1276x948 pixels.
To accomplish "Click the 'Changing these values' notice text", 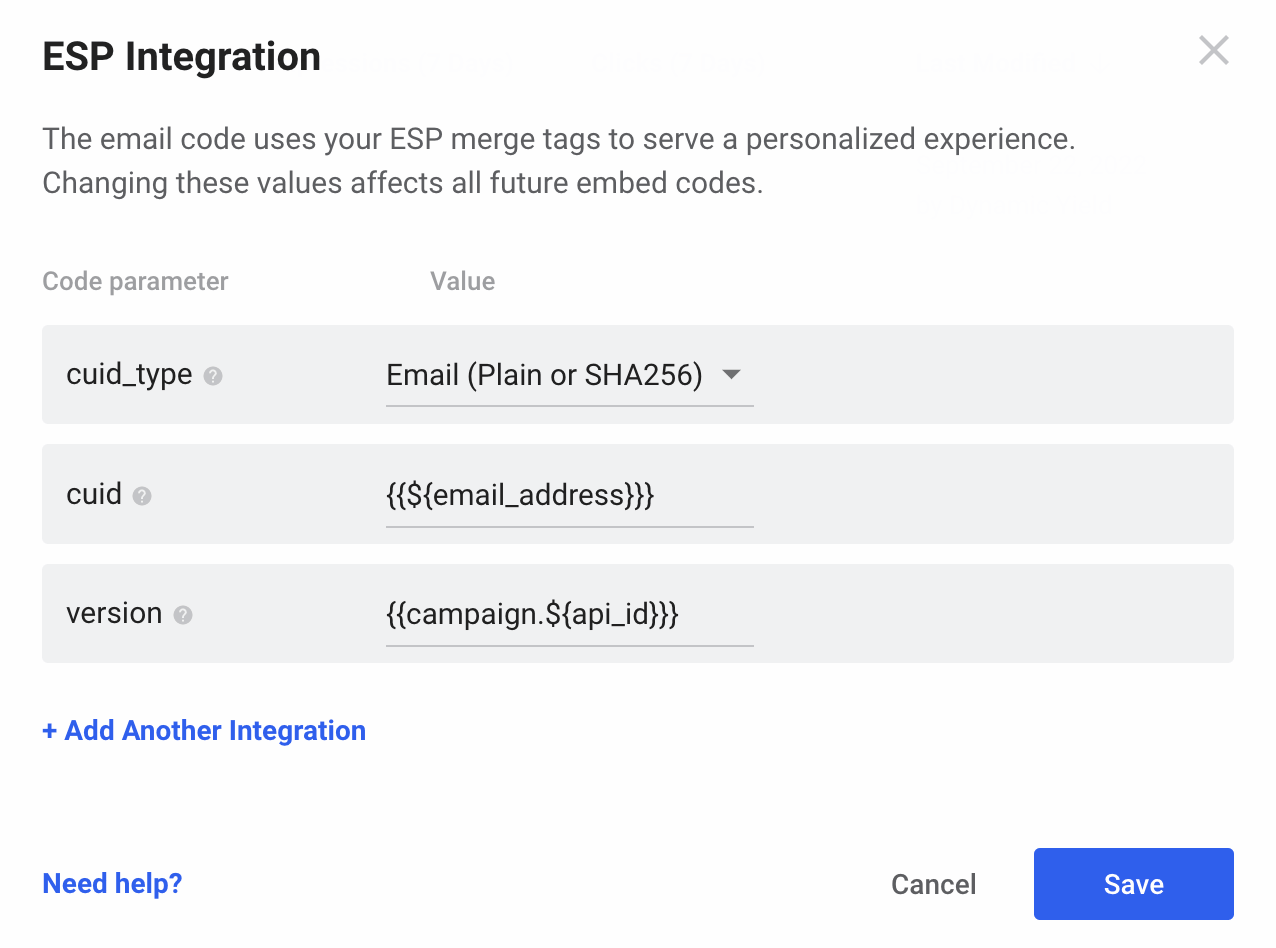I will click(402, 184).
